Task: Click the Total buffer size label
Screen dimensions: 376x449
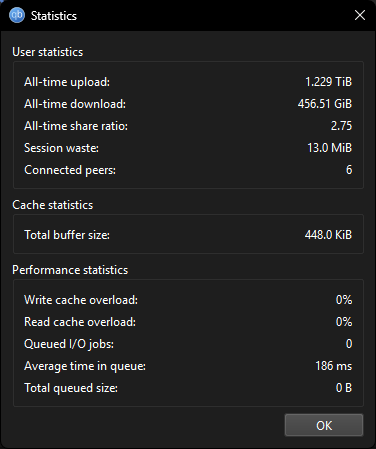Action: pos(67,235)
